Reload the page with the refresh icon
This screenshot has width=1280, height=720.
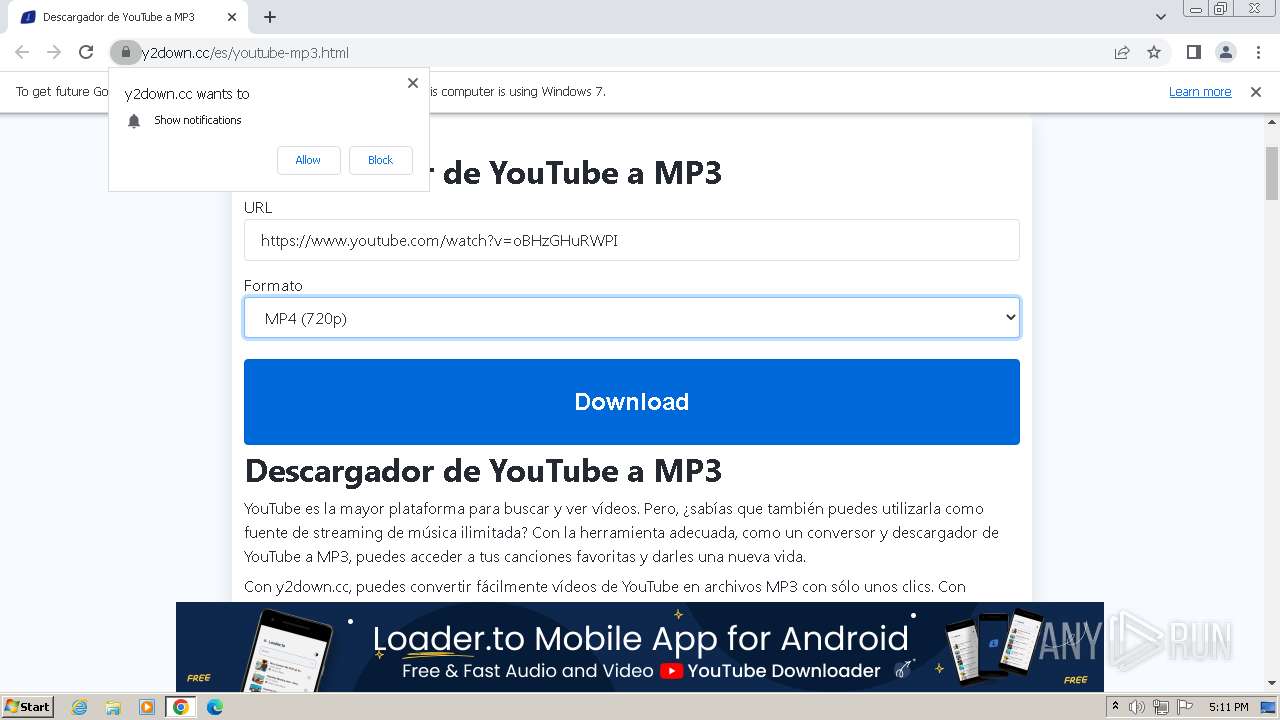[86, 52]
